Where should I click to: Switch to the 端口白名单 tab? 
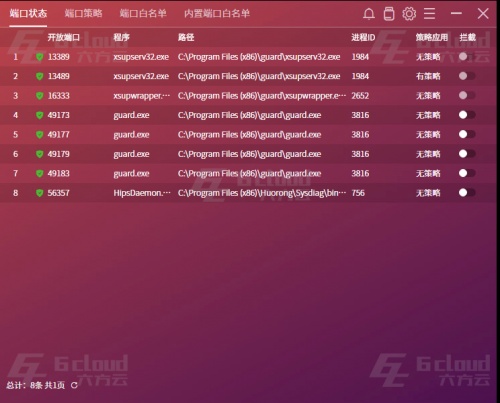(x=143, y=14)
